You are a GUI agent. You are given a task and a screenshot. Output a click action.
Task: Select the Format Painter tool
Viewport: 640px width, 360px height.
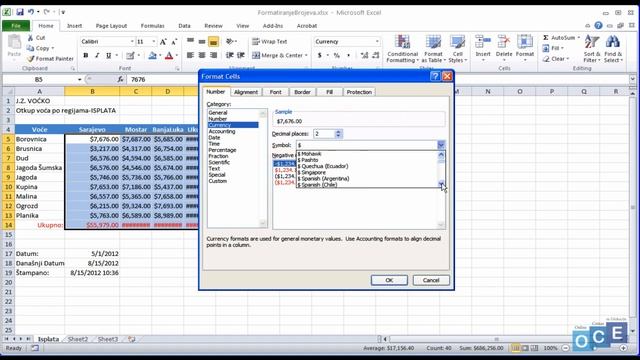(x=51, y=58)
